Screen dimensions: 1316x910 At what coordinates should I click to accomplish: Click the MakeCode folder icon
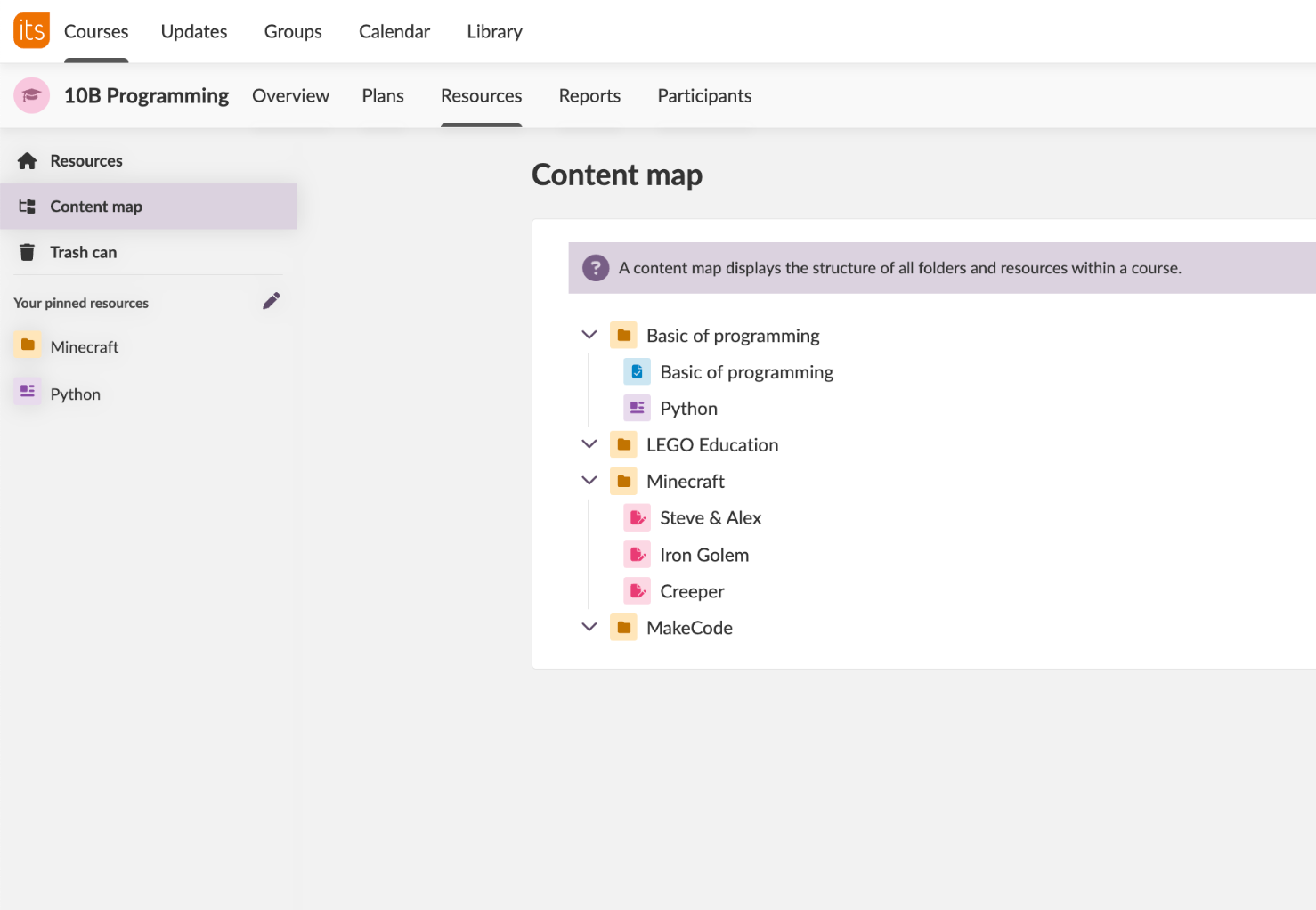point(624,628)
